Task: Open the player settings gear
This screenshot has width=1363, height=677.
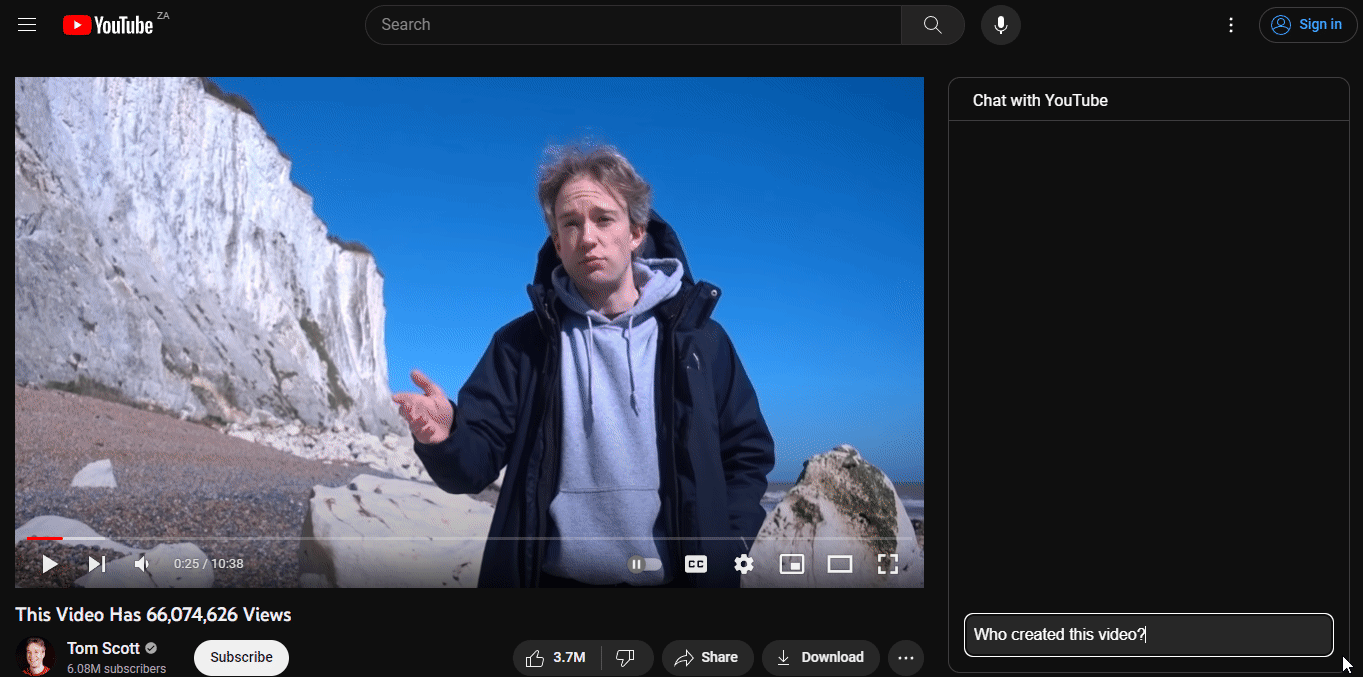Action: coord(744,563)
